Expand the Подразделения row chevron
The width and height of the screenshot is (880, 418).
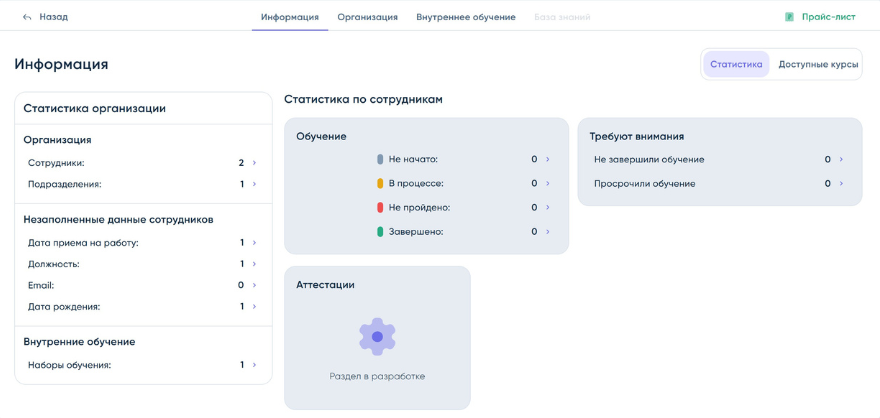pos(255,184)
